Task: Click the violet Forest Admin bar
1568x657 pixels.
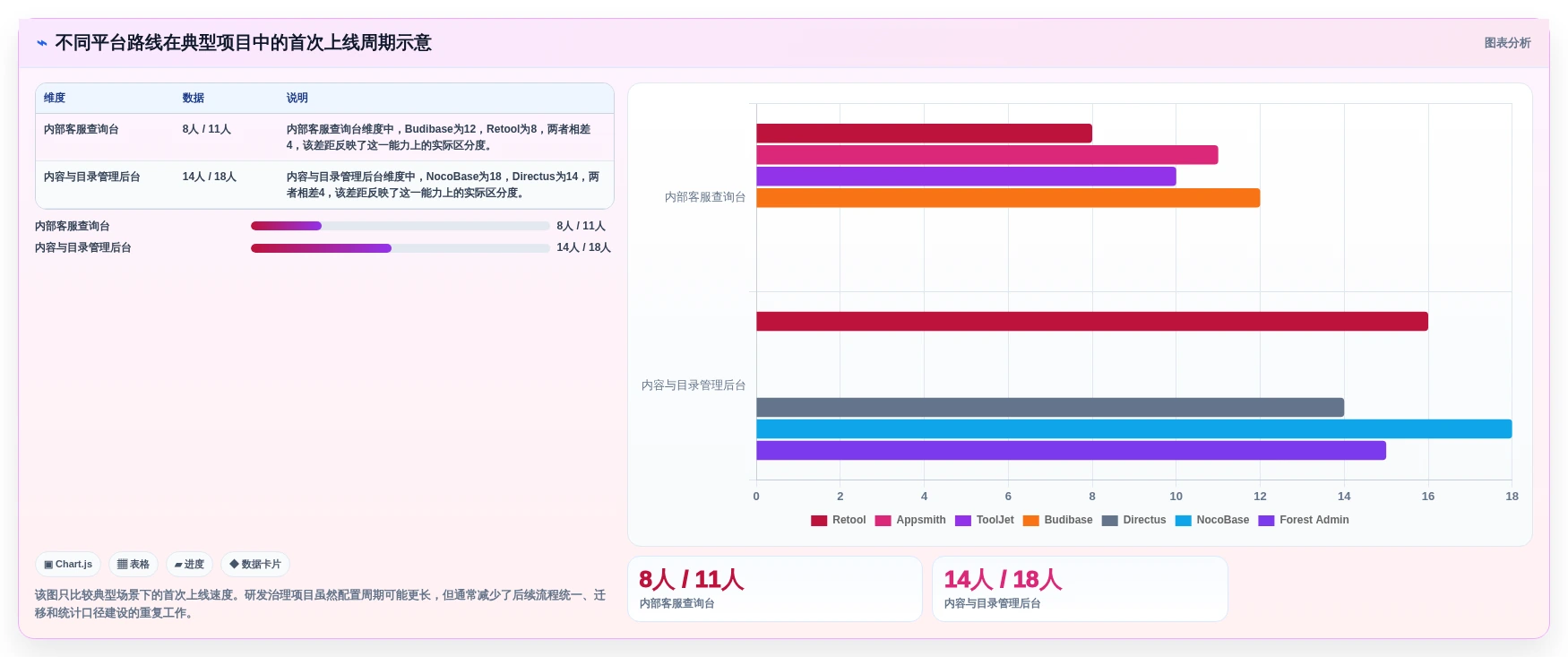Action: (1071, 451)
